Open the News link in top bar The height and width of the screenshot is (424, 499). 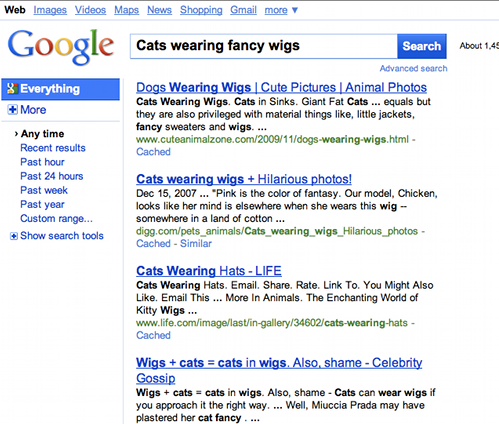point(159,10)
